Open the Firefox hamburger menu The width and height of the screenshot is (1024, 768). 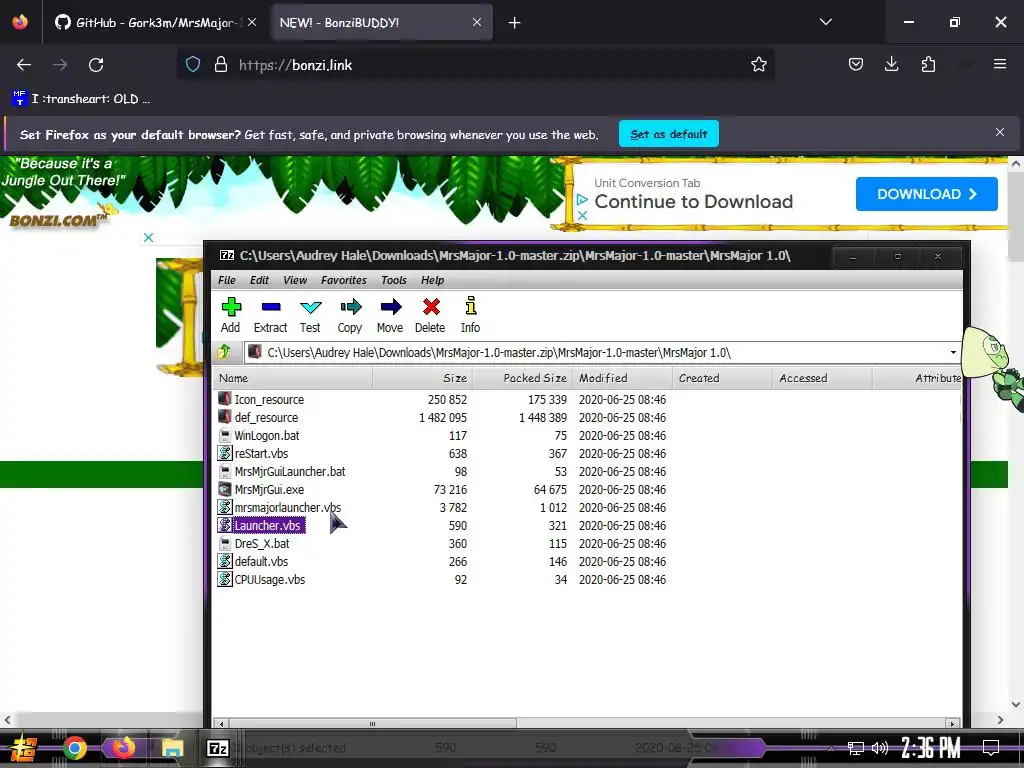1000,64
